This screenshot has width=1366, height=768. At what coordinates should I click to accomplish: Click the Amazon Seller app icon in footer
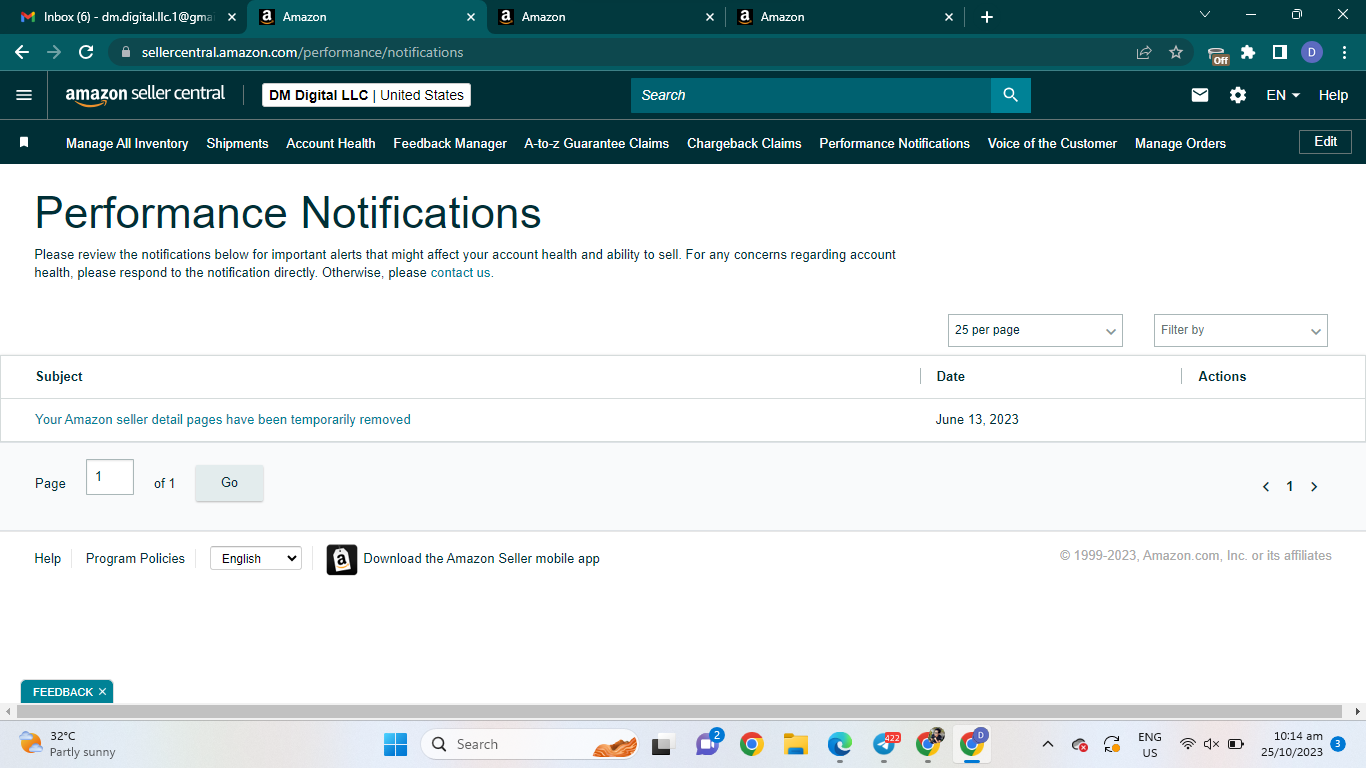click(x=342, y=559)
